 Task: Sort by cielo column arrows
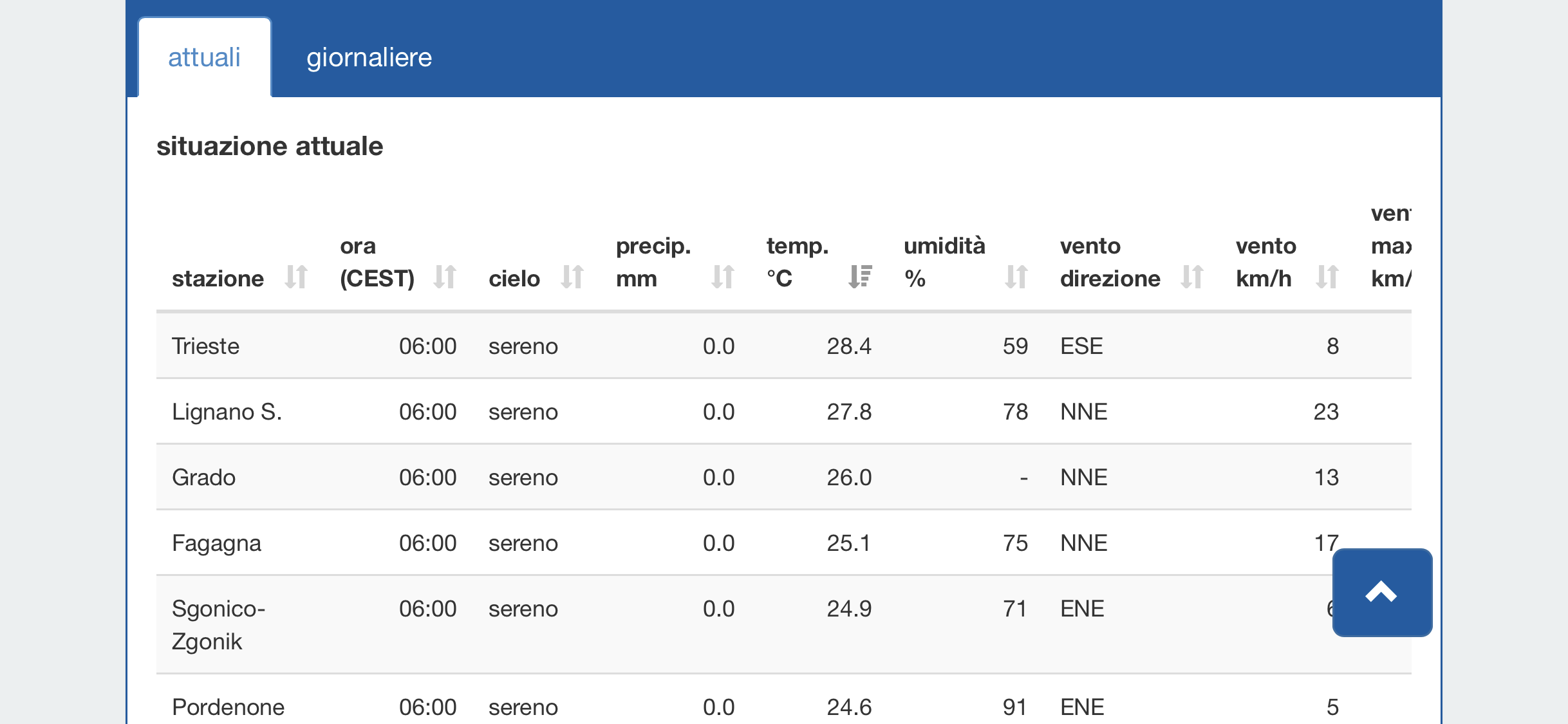(572, 277)
